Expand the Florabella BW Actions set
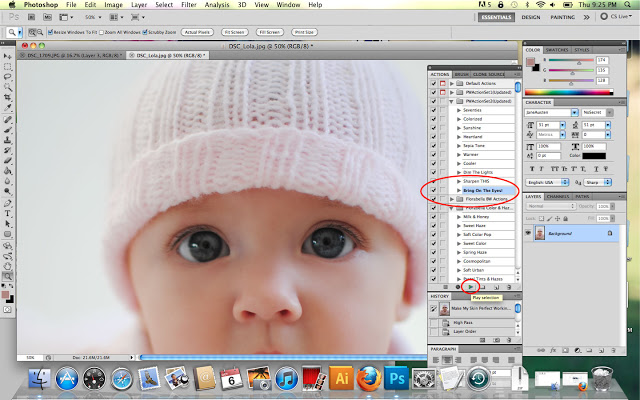Viewport: 640px width, 400px height. (452, 199)
